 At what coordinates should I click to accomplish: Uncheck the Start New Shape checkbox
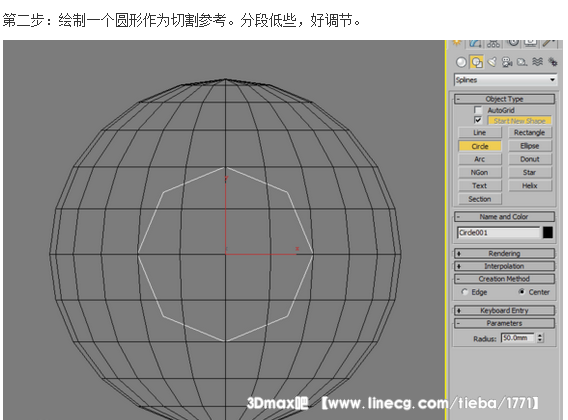[x=478, y=120]
